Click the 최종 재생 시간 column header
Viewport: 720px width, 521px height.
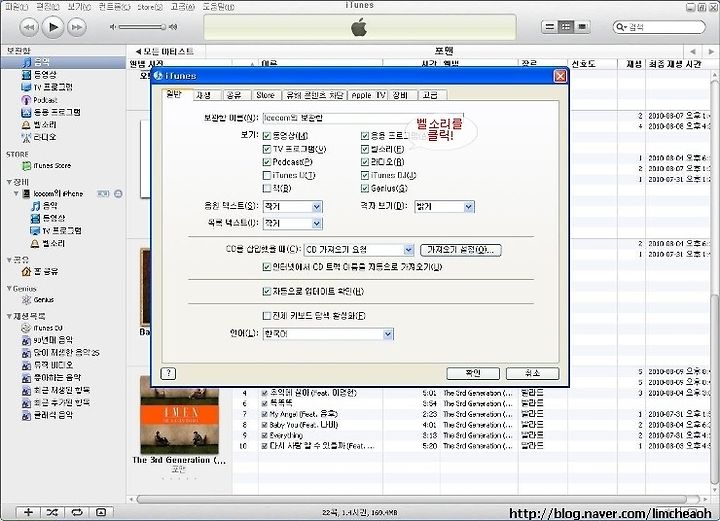coord(675,64)
